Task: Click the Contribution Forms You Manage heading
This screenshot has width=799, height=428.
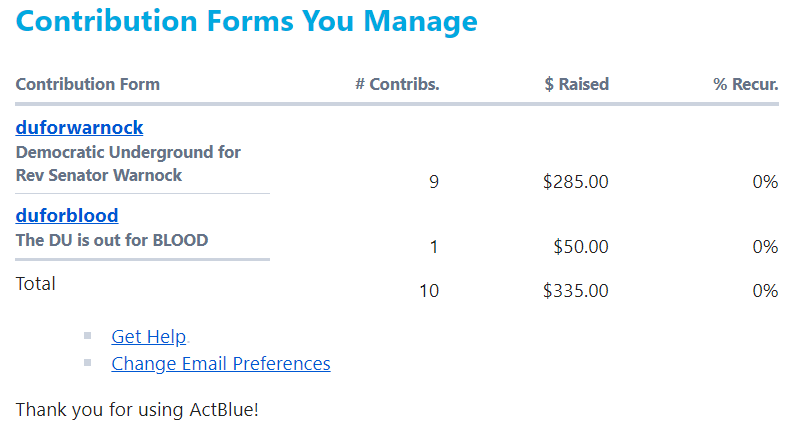Action: [247, 21]
